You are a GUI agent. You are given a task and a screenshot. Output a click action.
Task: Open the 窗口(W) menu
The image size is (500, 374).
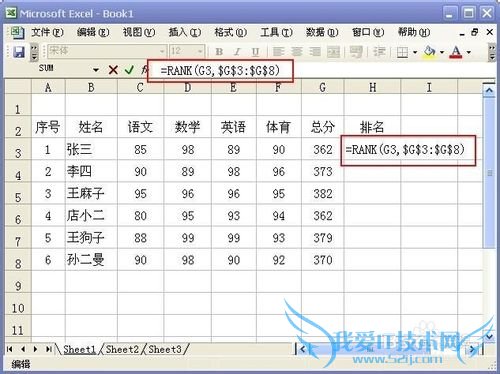[368, 32]
